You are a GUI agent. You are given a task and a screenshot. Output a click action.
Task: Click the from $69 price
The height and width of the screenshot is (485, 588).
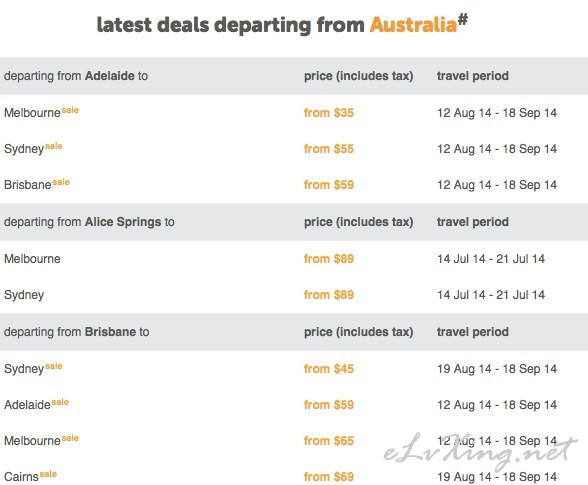click(x=328, y=476)
